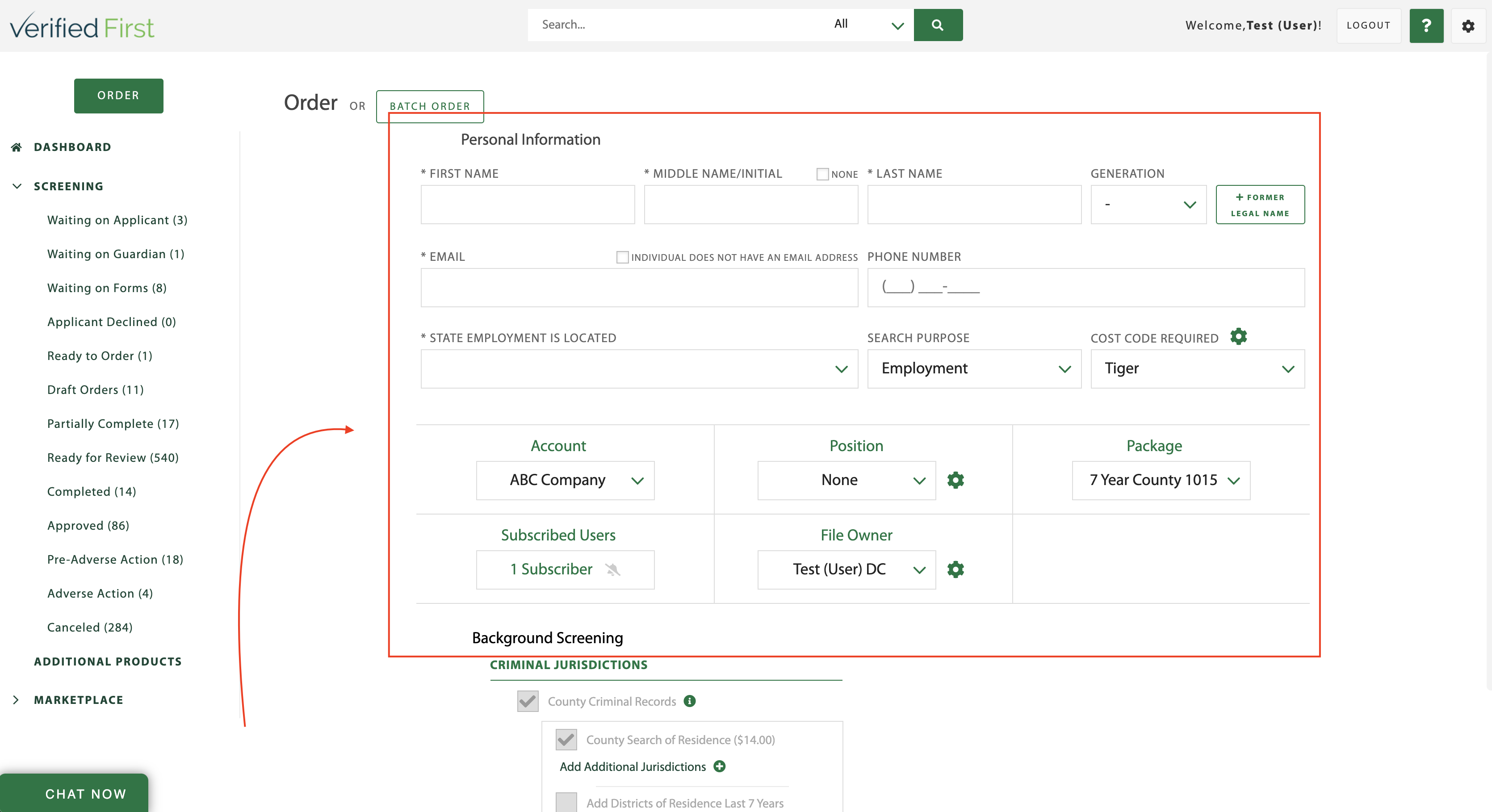This screenshot has height=812, width=1492.
Task: Open the search filter All dropdown
Action: point(868,25)
